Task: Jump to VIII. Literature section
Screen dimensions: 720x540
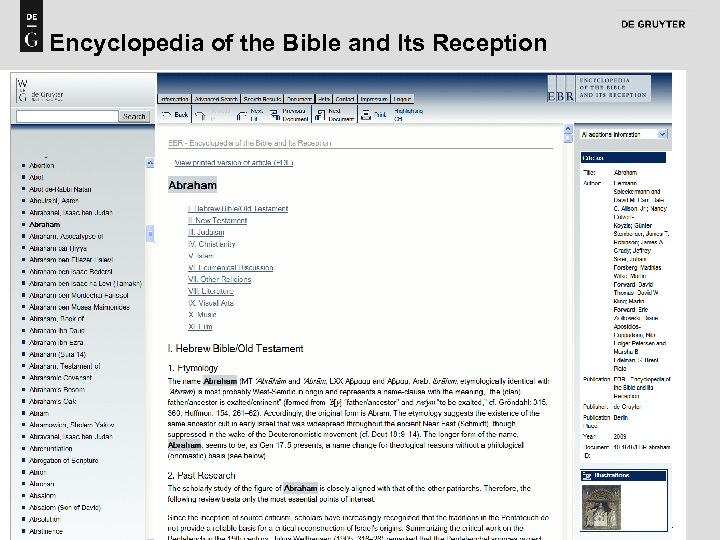Action: [x=211, y=291]
